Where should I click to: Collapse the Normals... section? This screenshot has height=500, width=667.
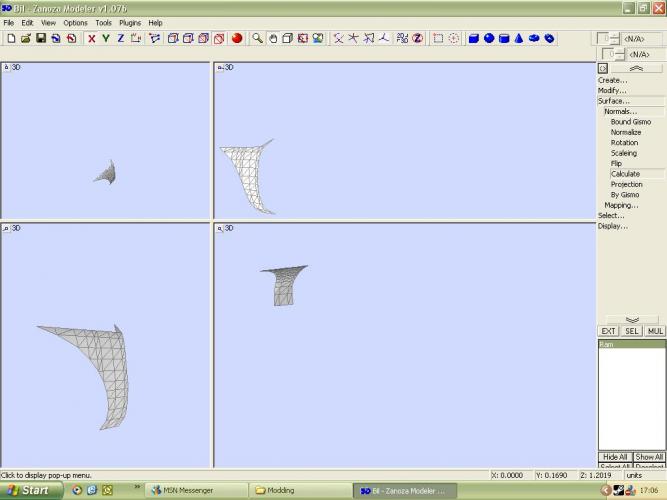[620, 111]
